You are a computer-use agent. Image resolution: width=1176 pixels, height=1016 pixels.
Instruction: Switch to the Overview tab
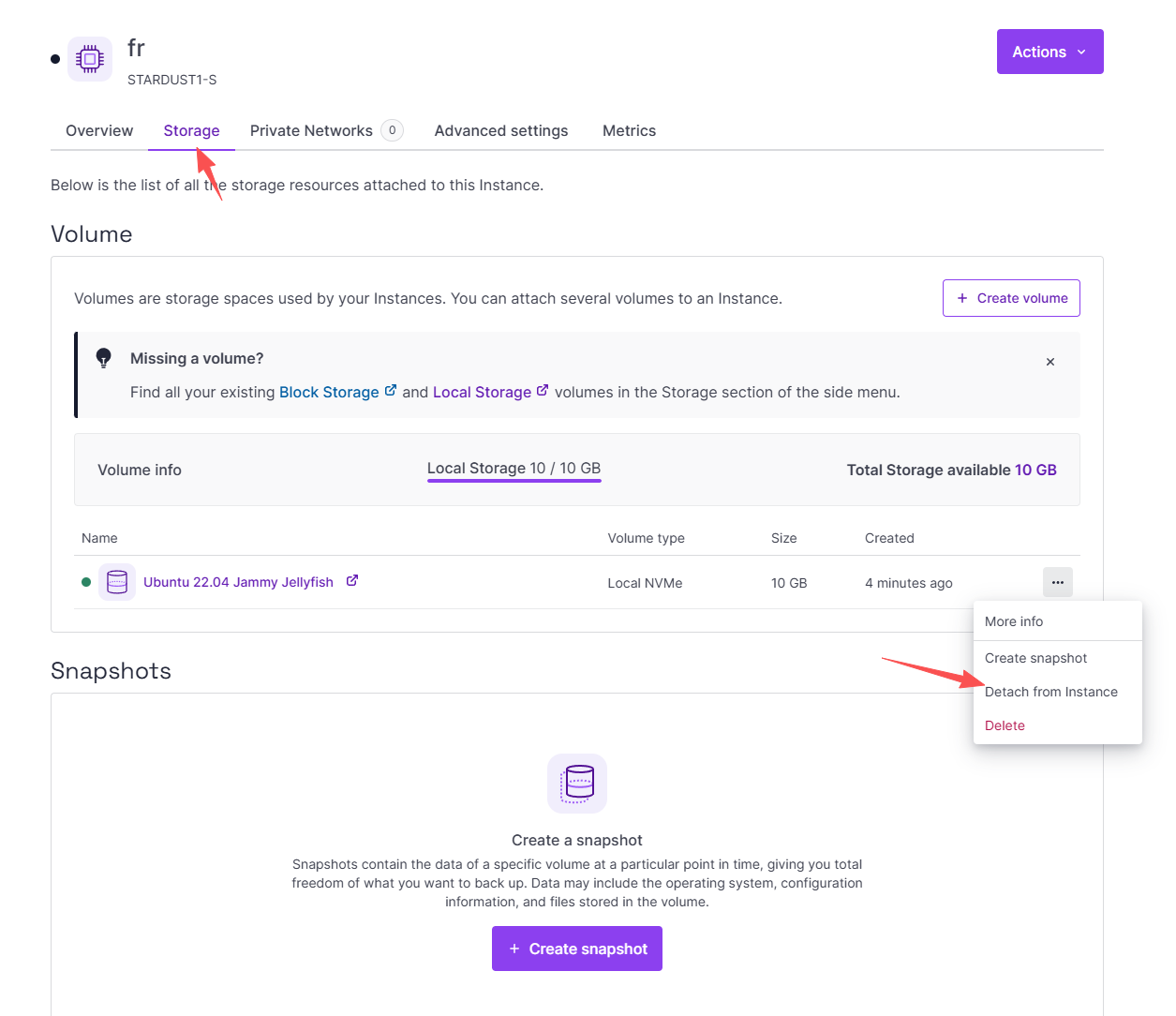99,131
